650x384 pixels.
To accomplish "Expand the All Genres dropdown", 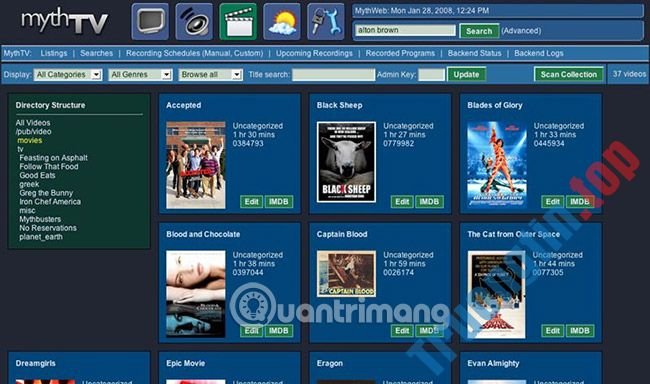I will pos(141,75).
